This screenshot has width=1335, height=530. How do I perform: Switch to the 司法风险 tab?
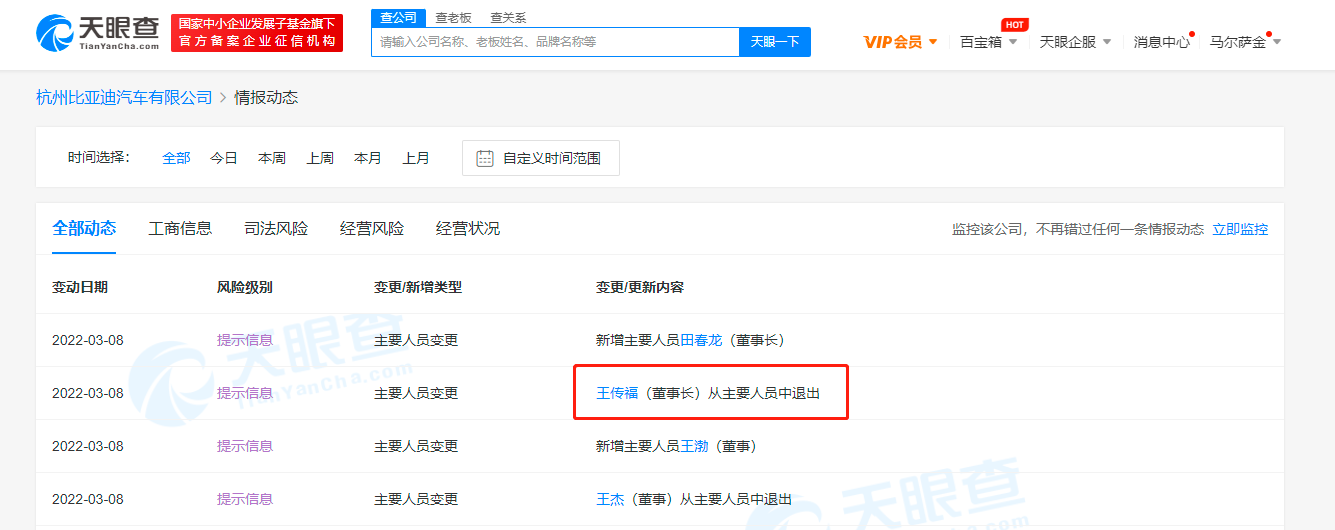(276, 228)
